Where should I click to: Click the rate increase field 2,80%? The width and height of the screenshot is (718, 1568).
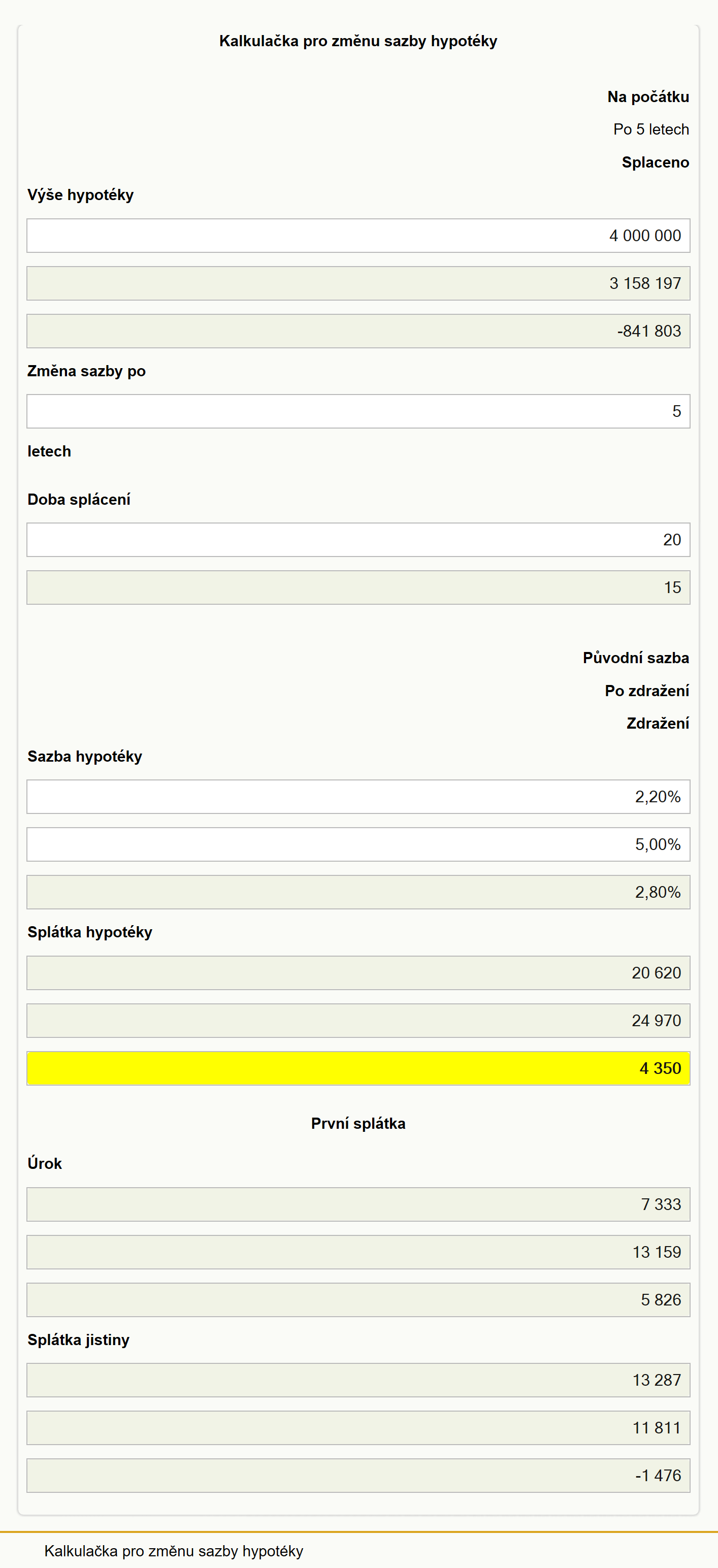(358, 892)
